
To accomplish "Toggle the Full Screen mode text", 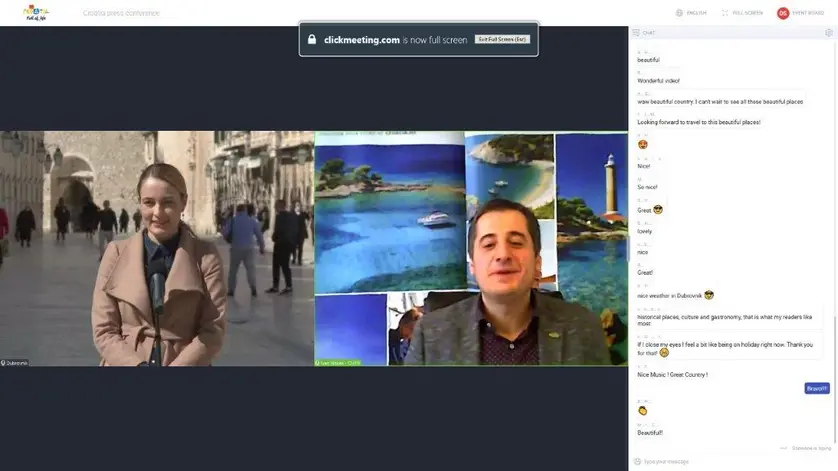I will [x=747, y=13].
